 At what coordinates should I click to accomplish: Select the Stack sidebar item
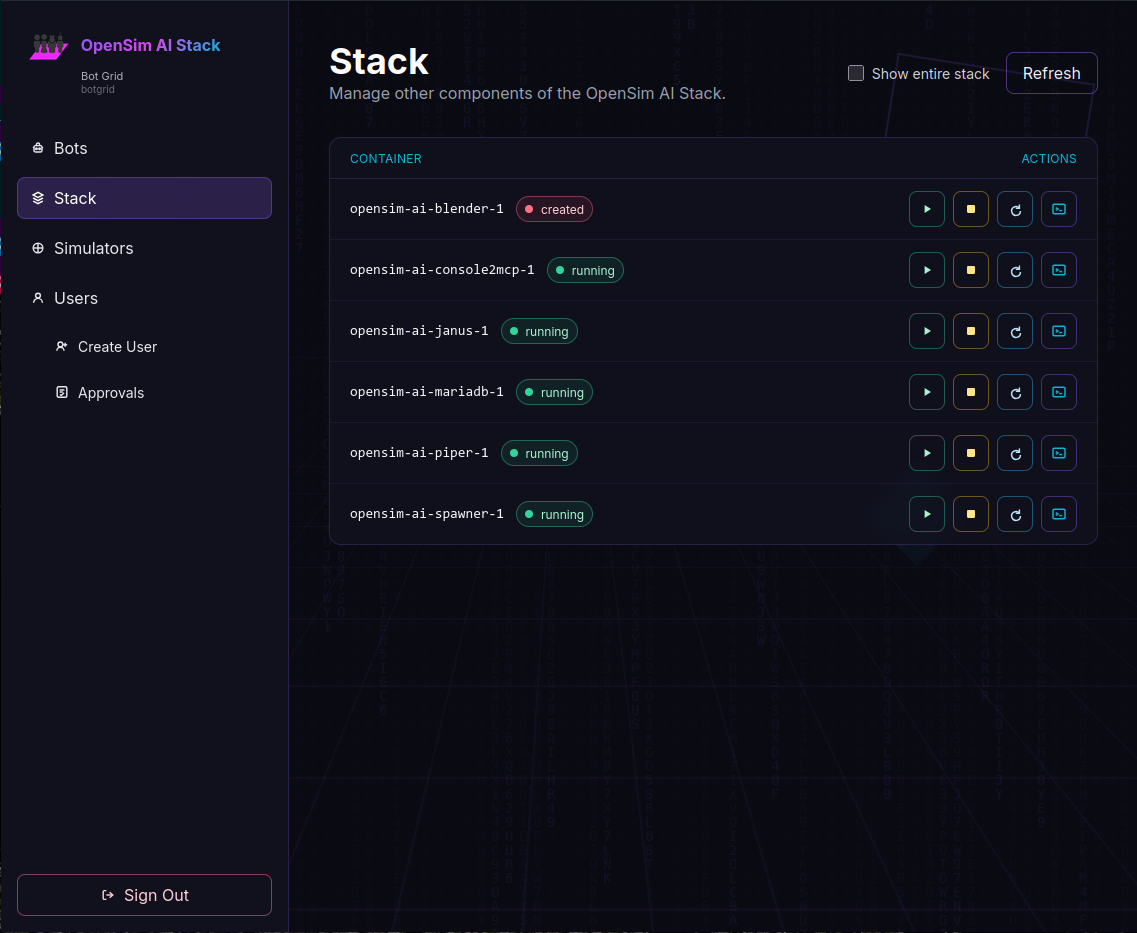coord(144,198)
